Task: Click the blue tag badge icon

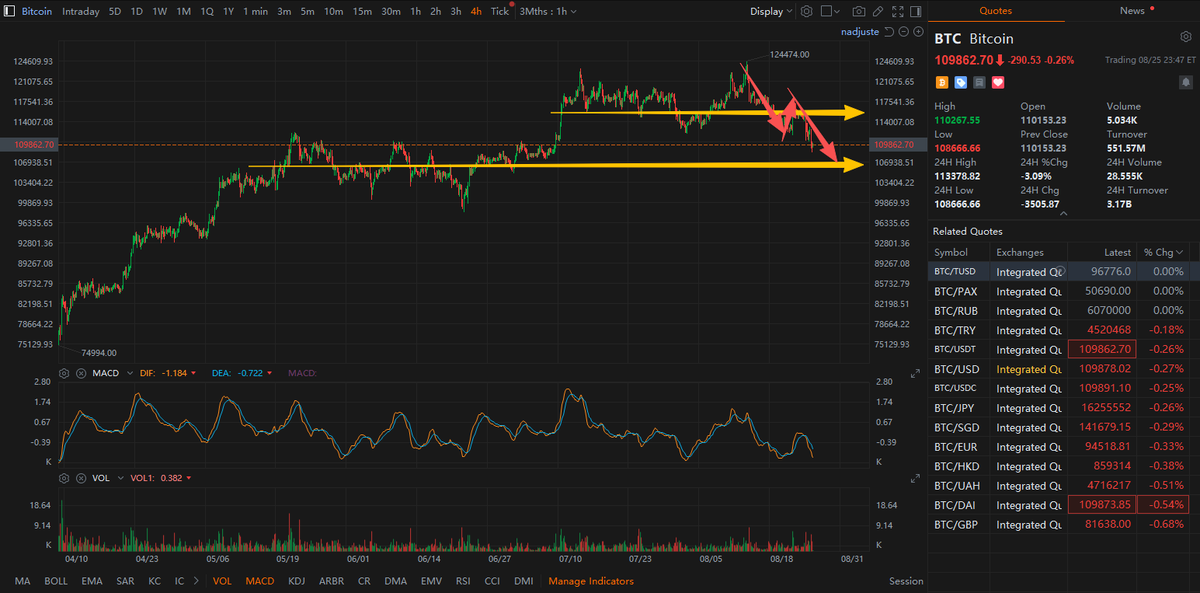Action: click(960, 82)
